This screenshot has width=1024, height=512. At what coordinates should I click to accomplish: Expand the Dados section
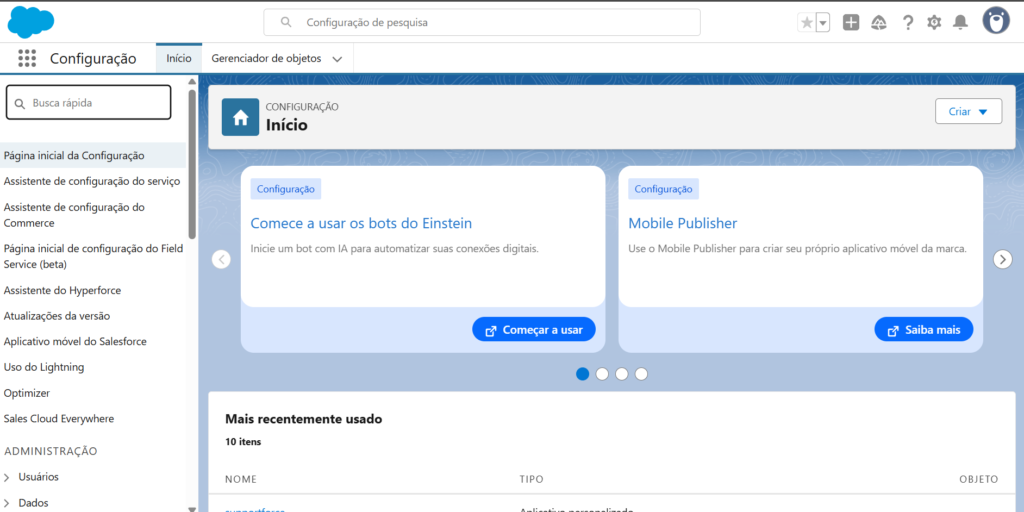click(7, 504)
